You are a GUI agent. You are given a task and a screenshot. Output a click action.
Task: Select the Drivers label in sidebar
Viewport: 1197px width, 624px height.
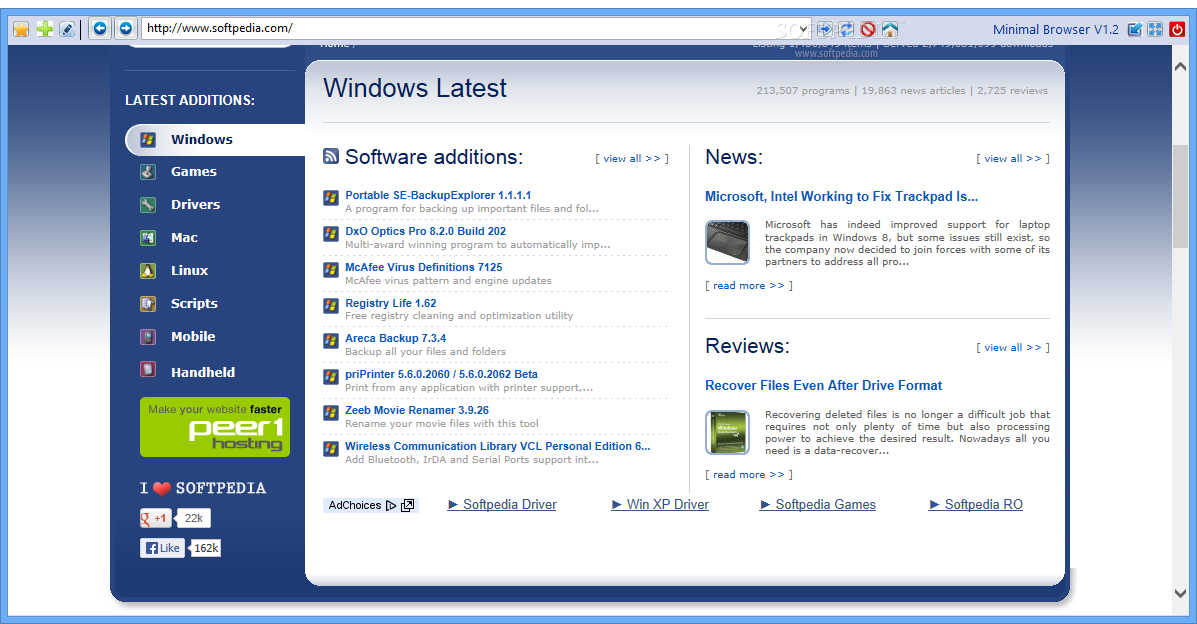click(x=195, y=205)
